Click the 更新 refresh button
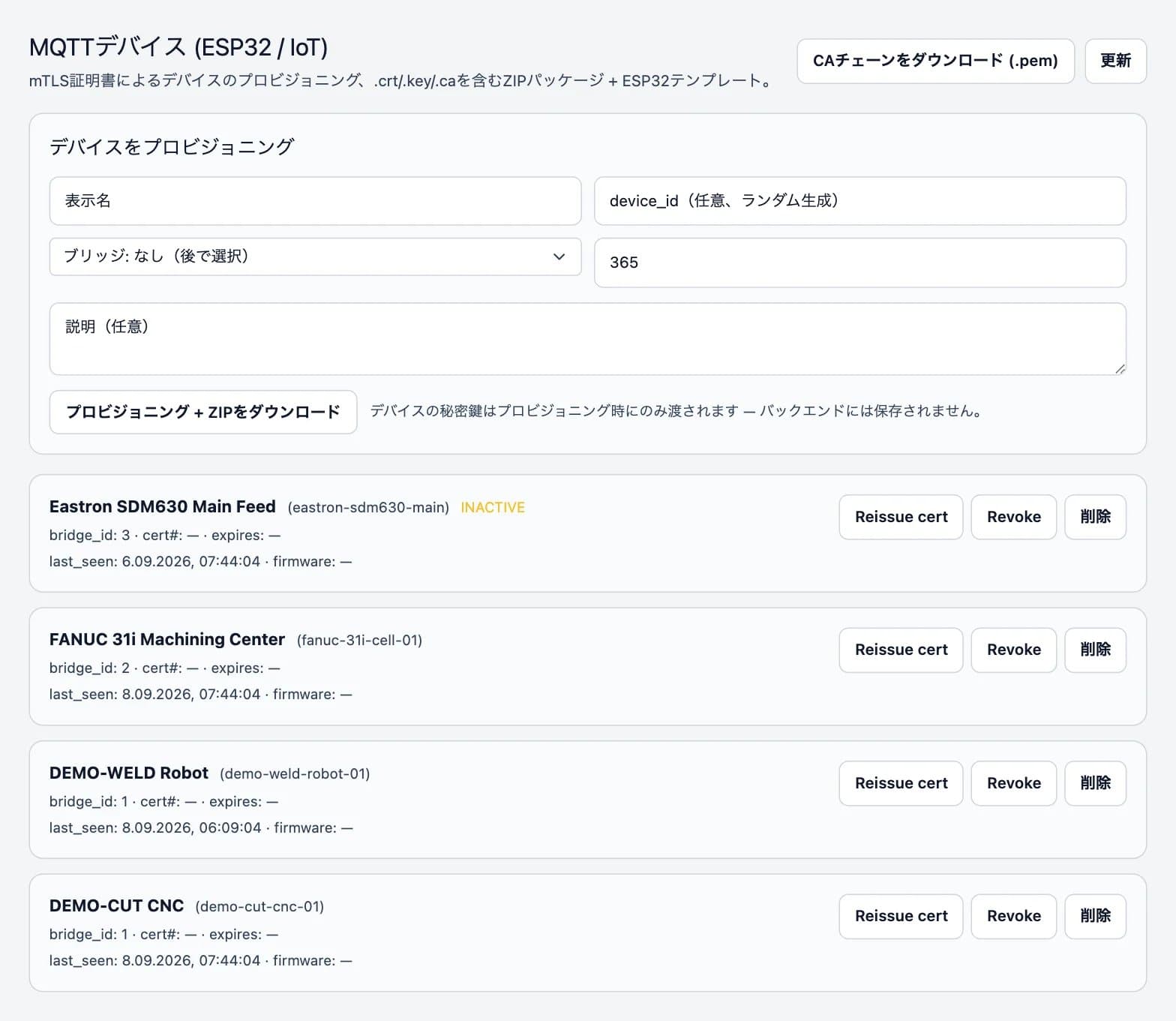The image size is (1176, 1021). pos(1115,61)
